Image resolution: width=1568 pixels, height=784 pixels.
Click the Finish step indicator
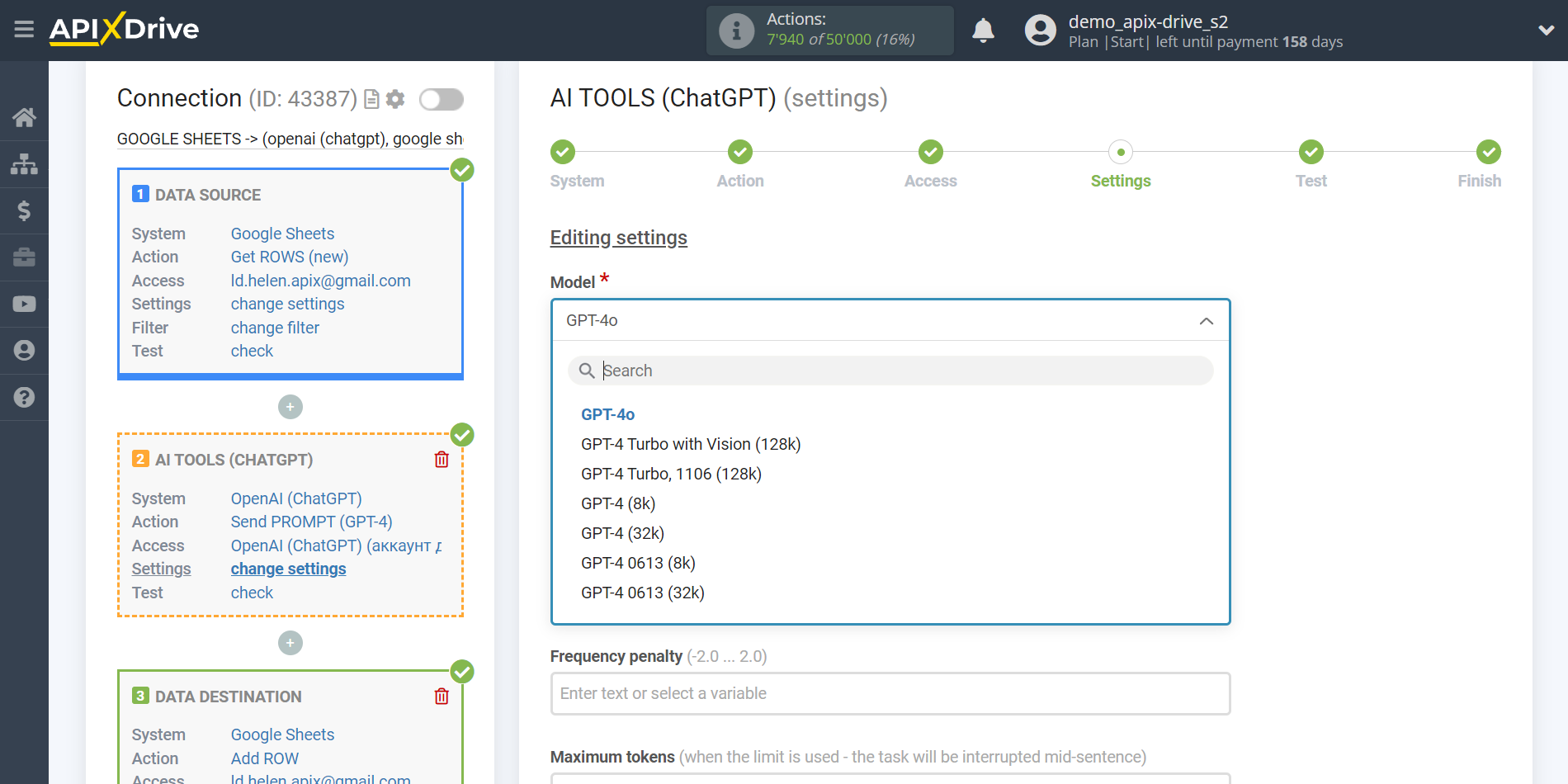[1489, 152]
